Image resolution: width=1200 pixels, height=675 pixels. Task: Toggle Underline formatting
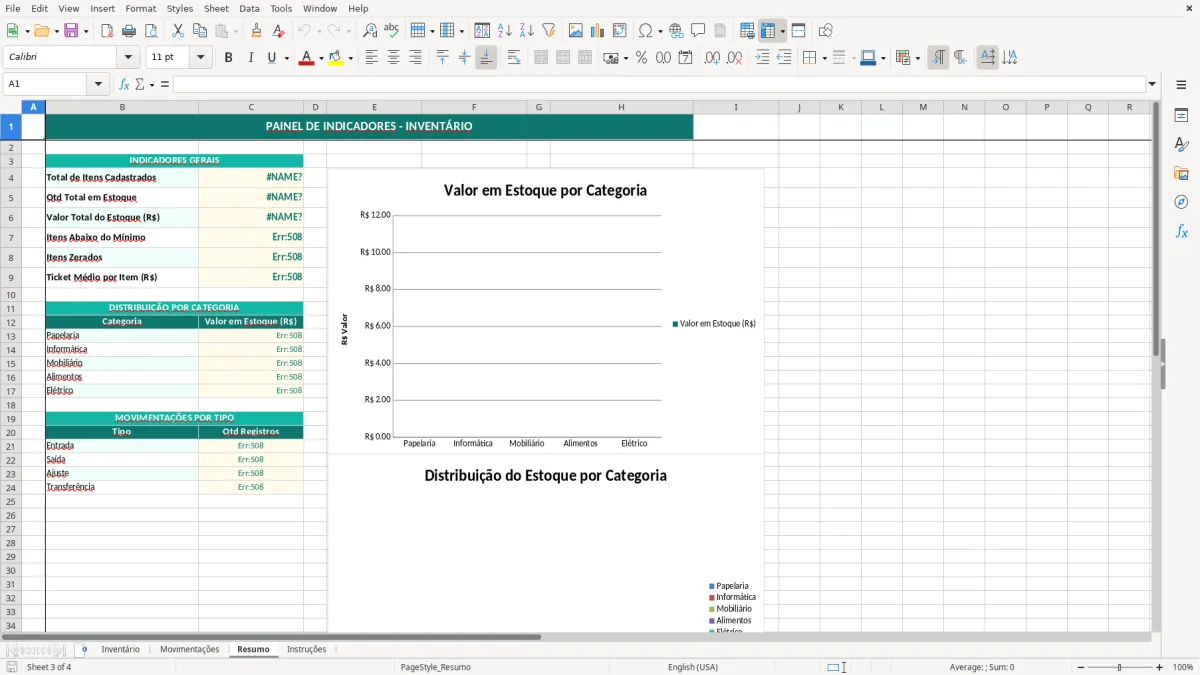[270, 58]
